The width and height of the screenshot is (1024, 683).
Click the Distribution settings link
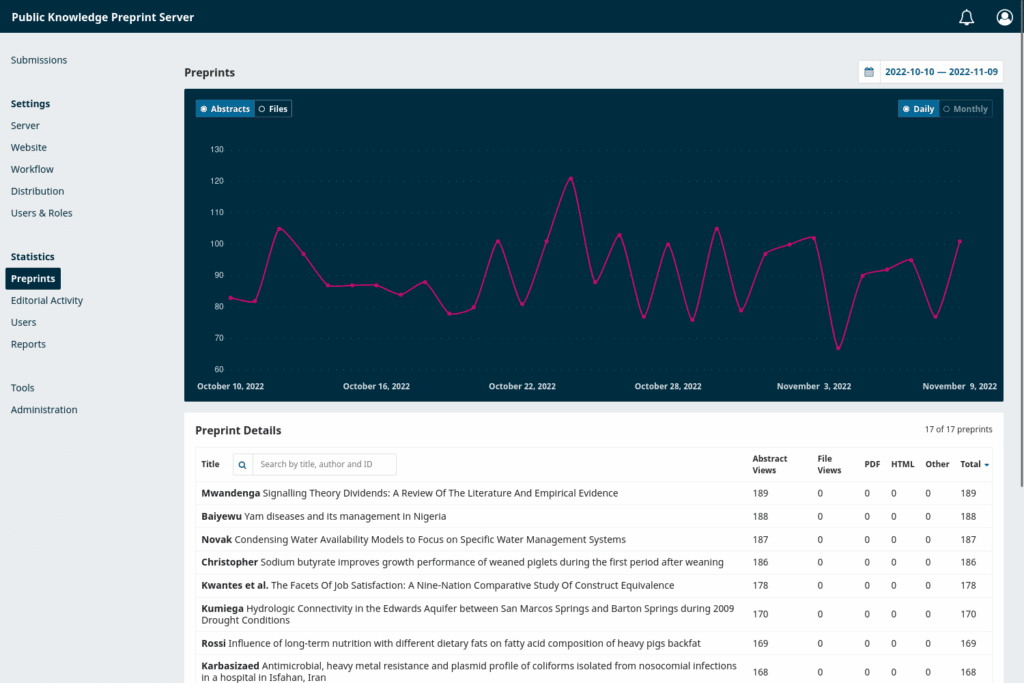tap(35, 191)
